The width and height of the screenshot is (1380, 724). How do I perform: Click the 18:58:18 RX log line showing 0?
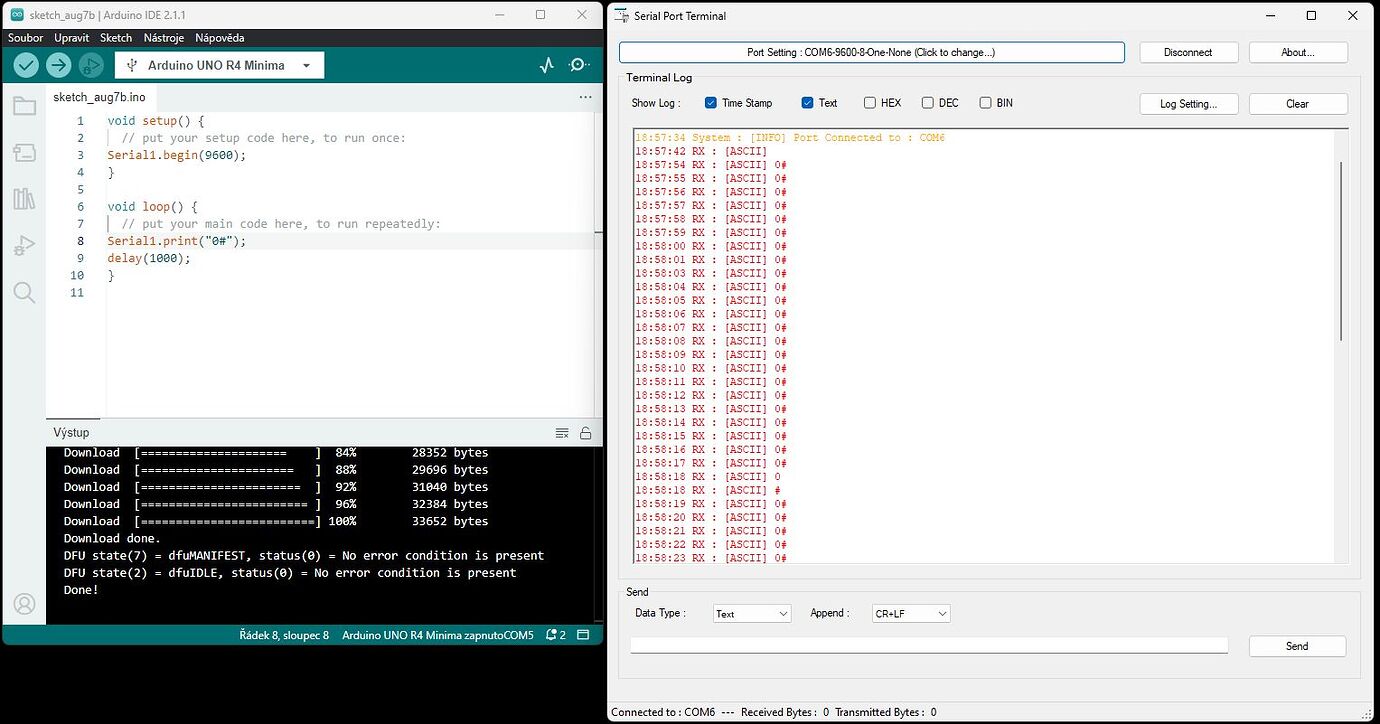pyautogui.click(x=708, y=477)
